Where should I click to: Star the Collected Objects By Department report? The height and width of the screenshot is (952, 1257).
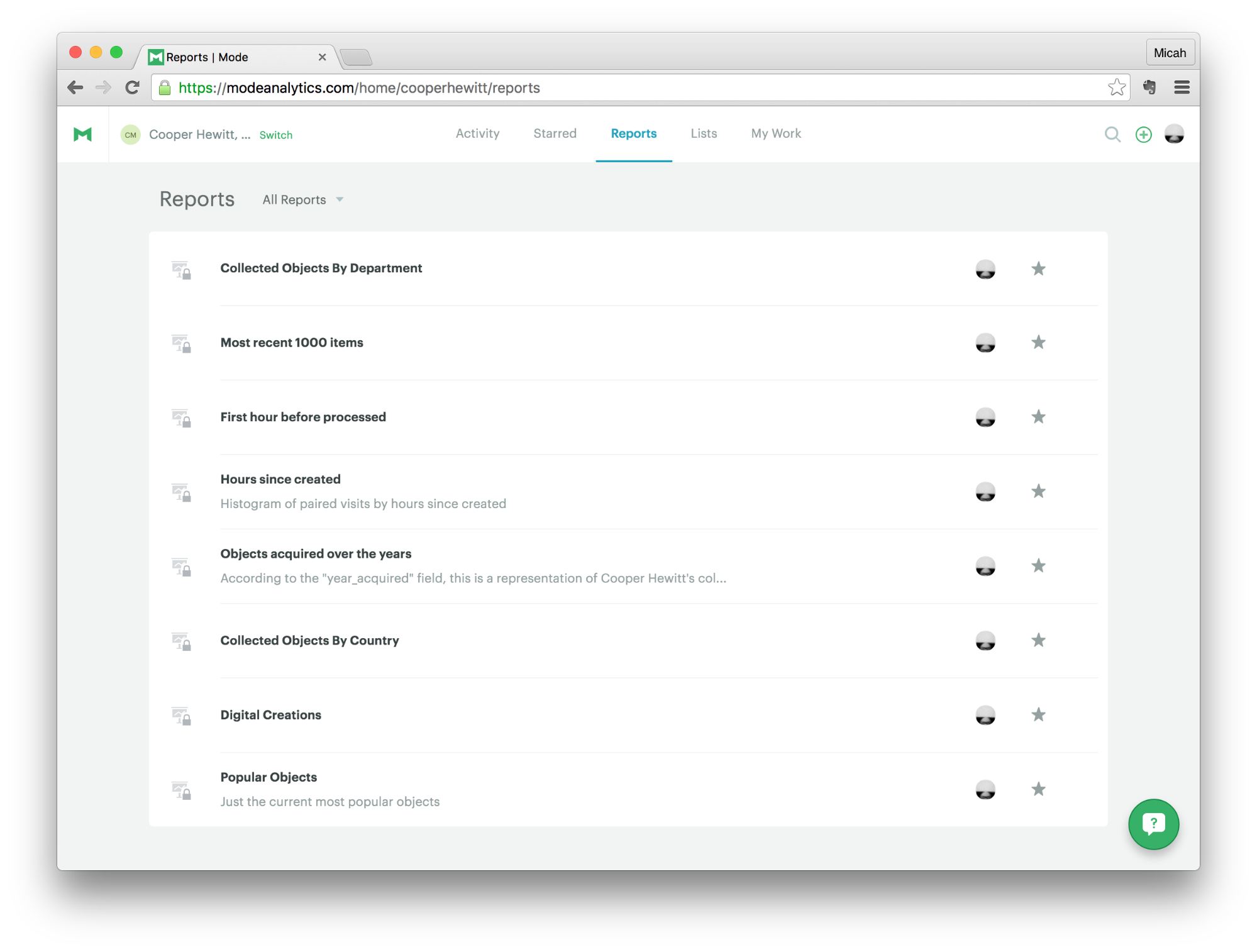[x=1038, y=268]
